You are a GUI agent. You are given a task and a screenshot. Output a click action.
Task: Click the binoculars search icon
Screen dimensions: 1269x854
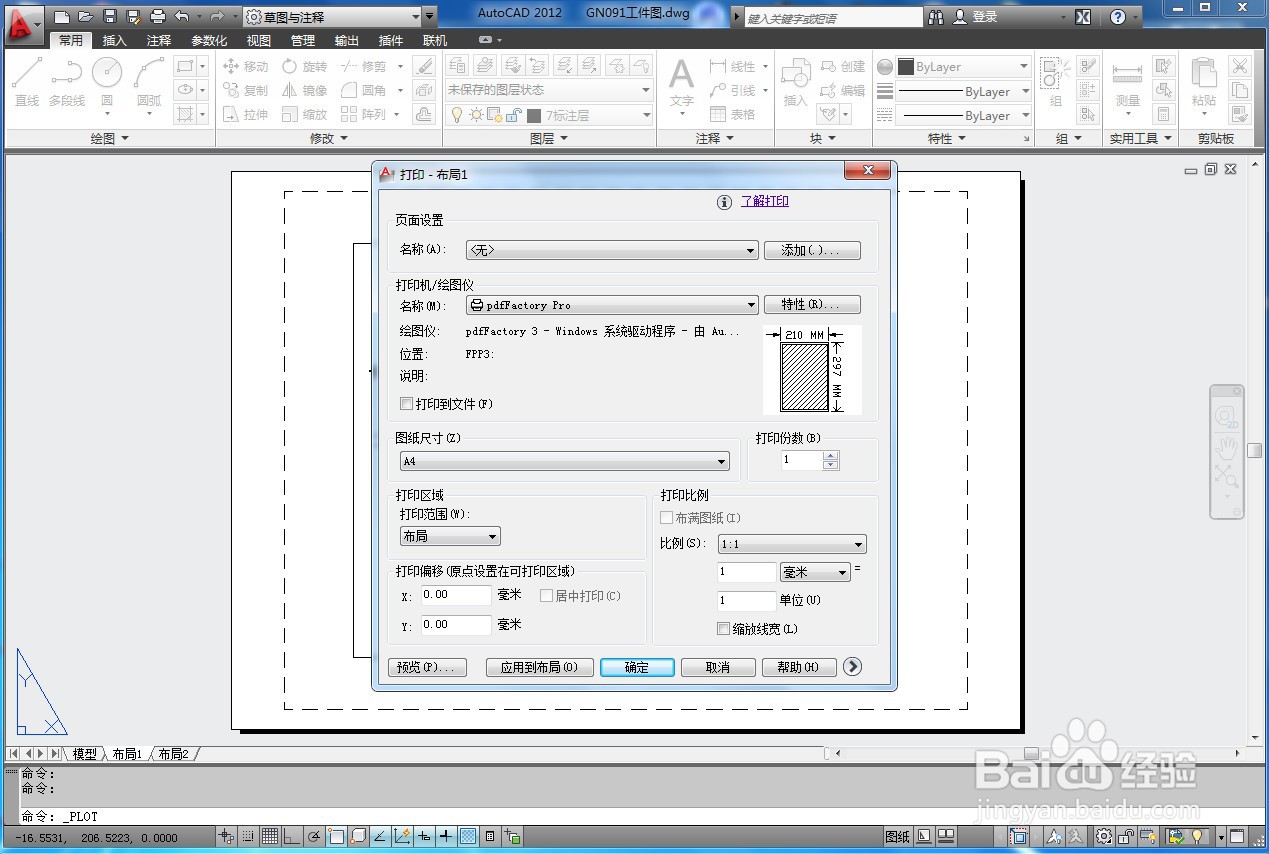[x=936, y=17]
